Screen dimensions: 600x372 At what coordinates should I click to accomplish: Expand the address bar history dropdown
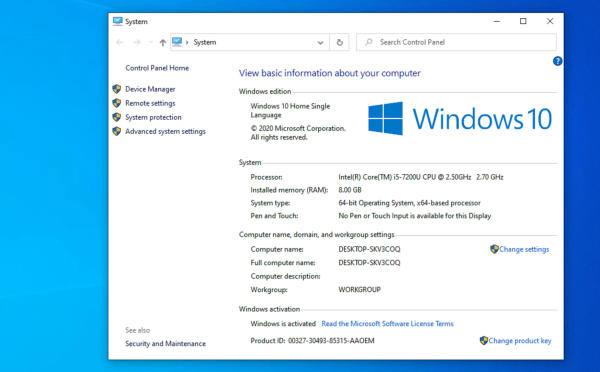pos(320,43)
